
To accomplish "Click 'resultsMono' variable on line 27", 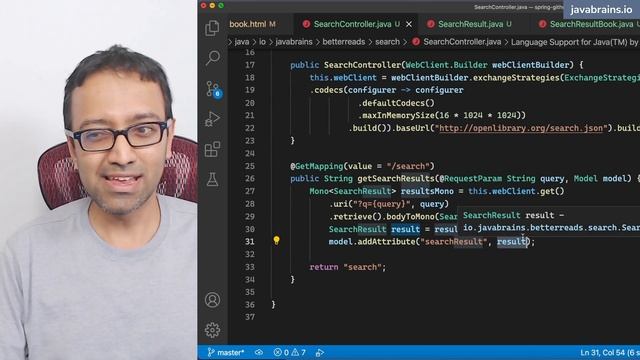I will [427, 191].
